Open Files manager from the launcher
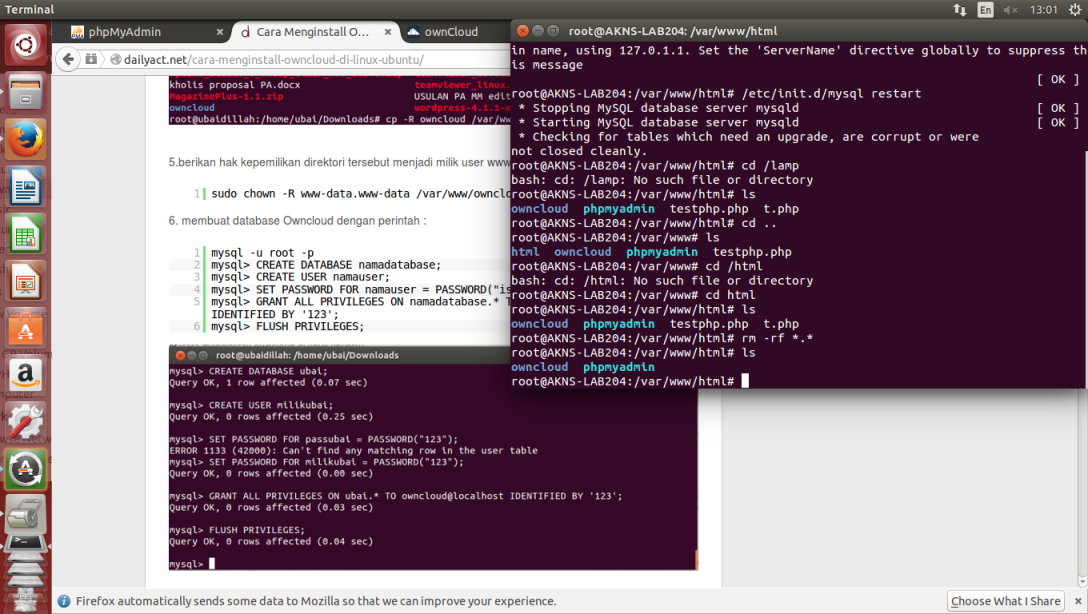Viewport: 1088px width, 614px height. coord(26,92)
